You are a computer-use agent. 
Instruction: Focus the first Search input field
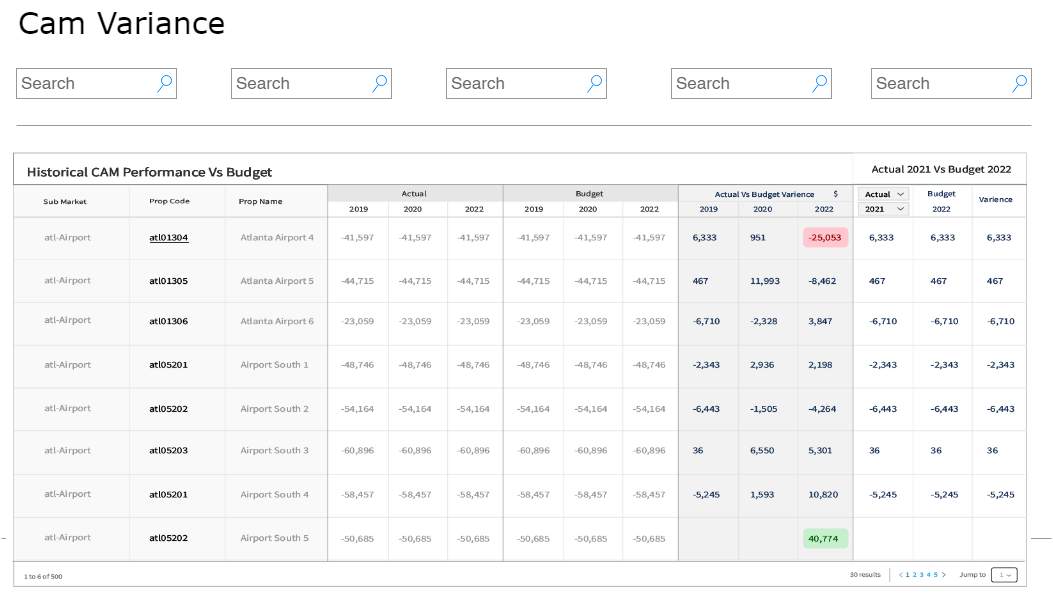85,84
